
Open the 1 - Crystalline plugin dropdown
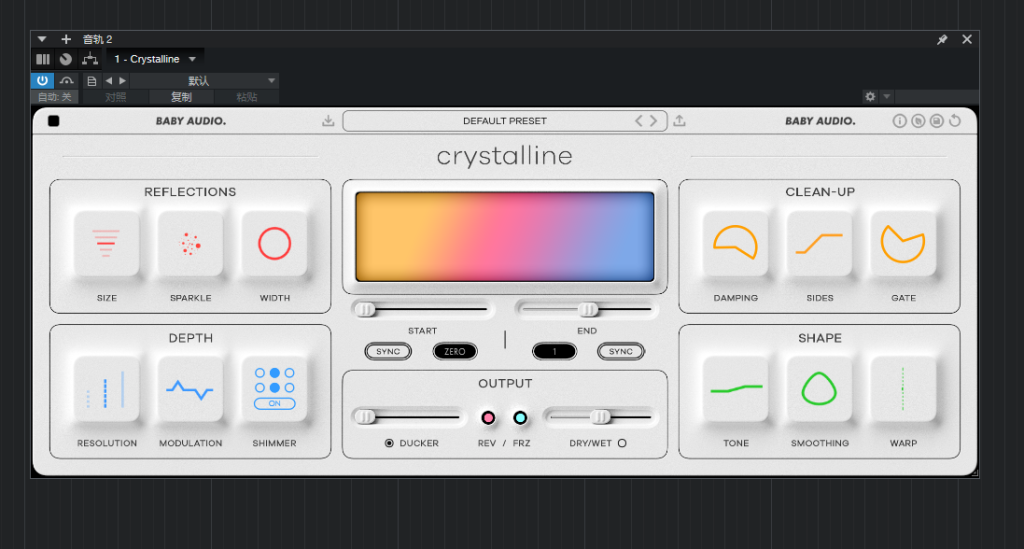click(x=155, y=59)
